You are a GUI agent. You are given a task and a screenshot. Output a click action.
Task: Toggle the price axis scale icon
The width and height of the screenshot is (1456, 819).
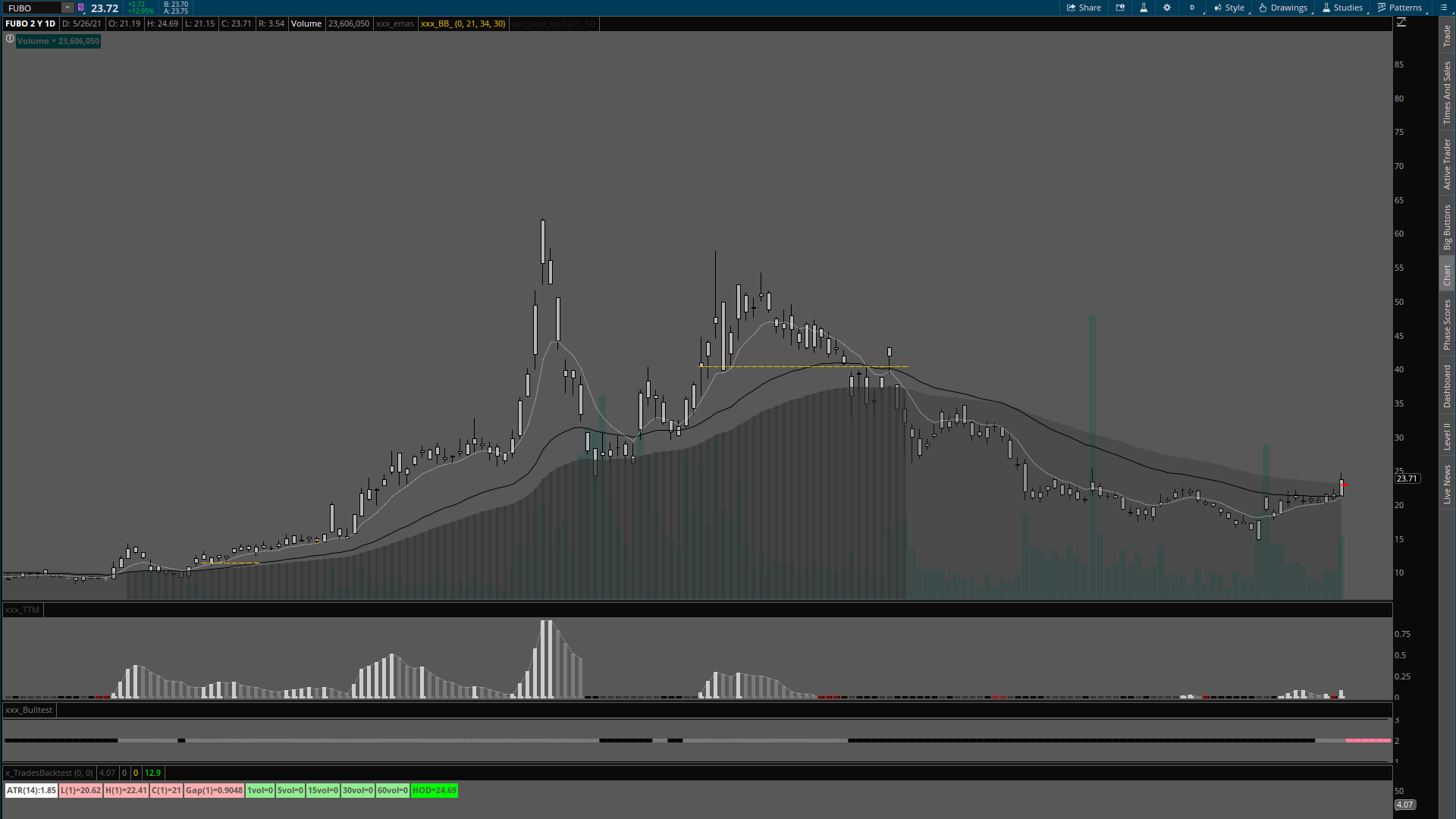click(x=1401, y=23)
